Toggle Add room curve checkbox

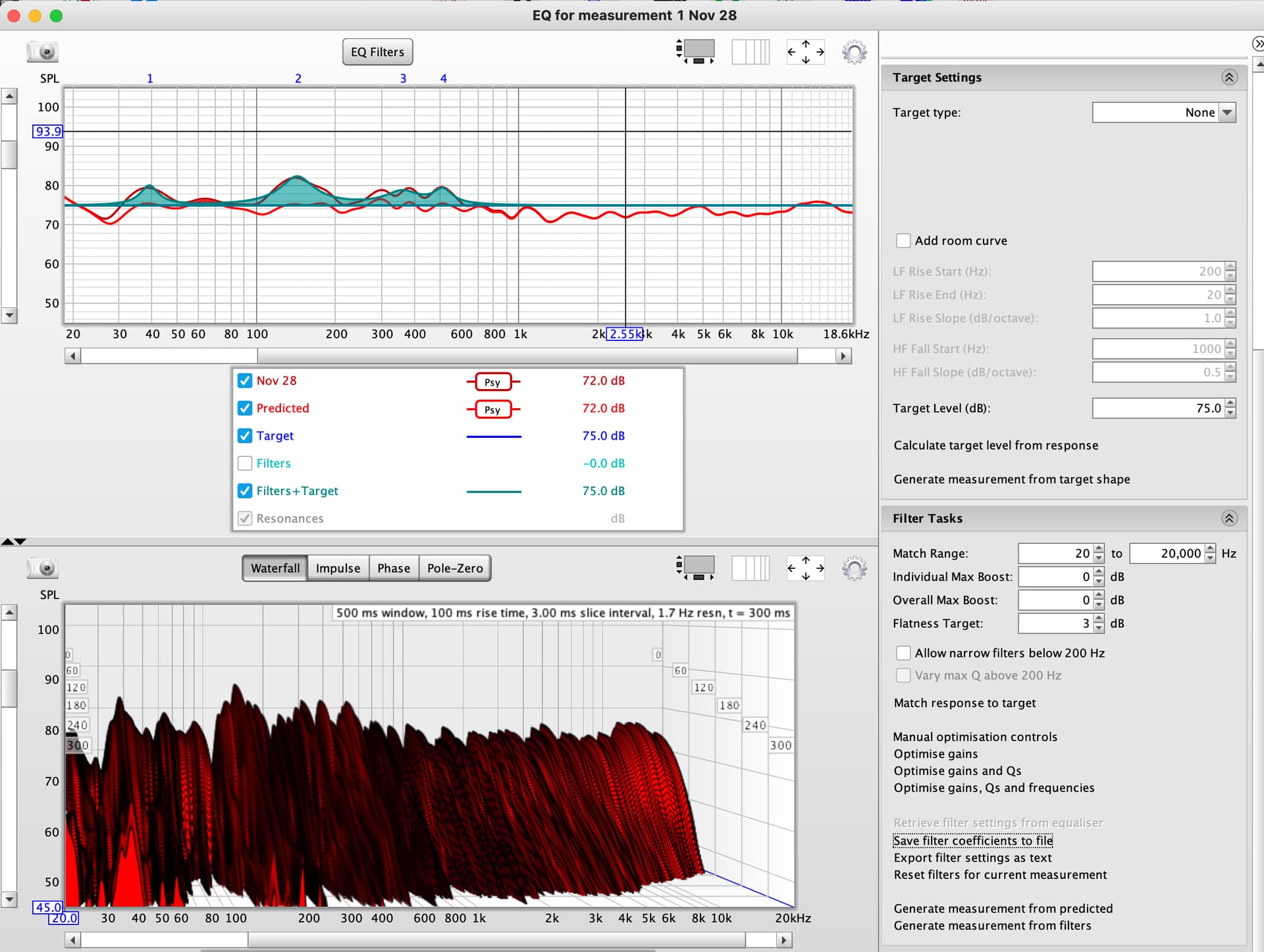(903, 241)
